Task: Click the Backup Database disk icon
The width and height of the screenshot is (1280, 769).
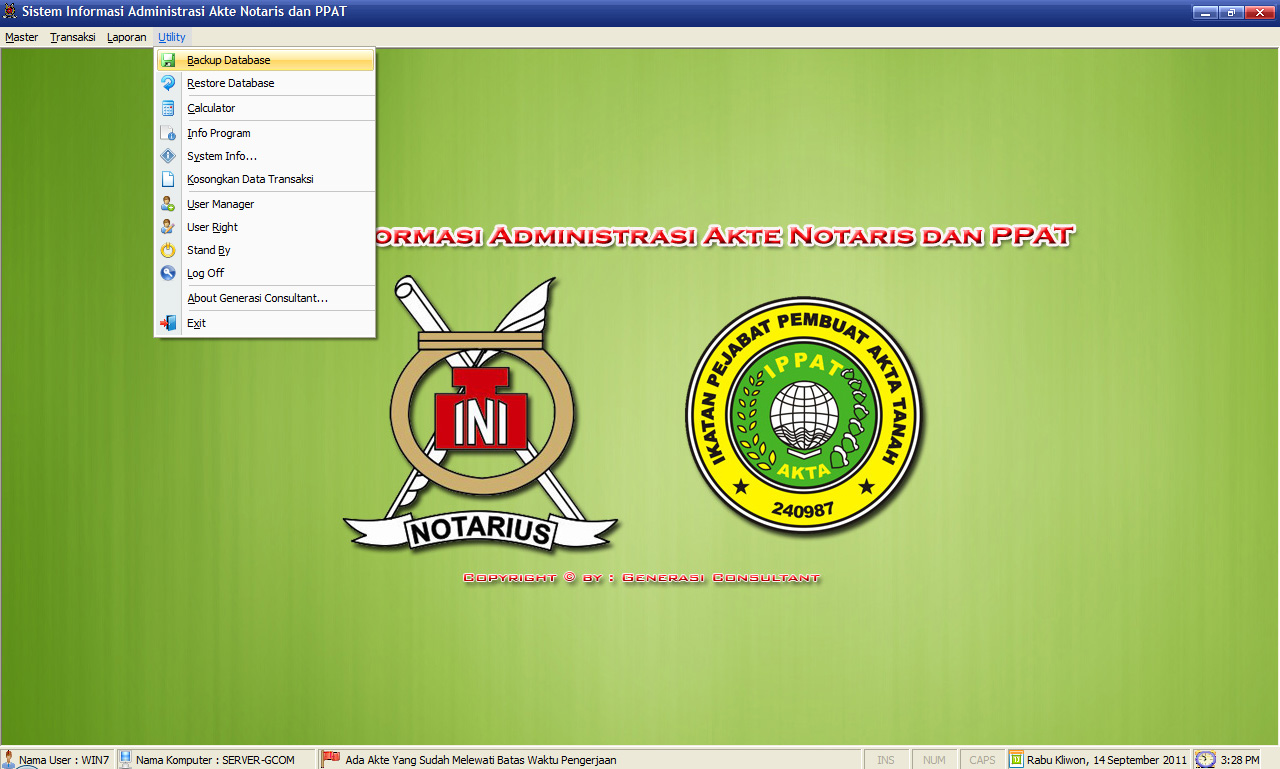Action: click(x=168, y=60)
